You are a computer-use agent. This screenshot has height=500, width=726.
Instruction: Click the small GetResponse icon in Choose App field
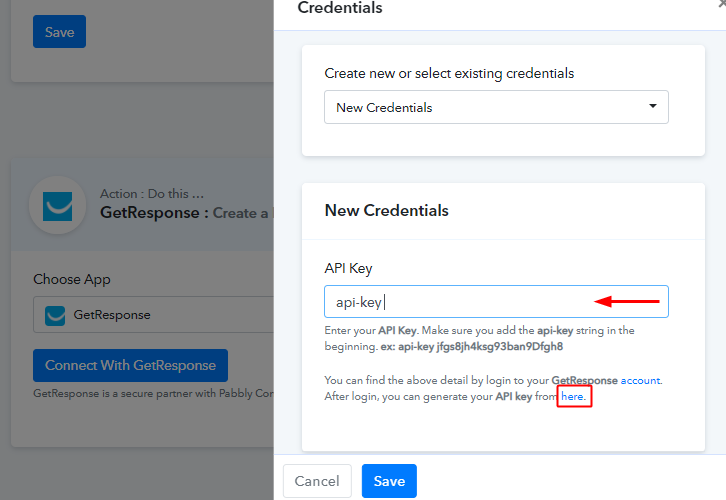pos(55,315)
